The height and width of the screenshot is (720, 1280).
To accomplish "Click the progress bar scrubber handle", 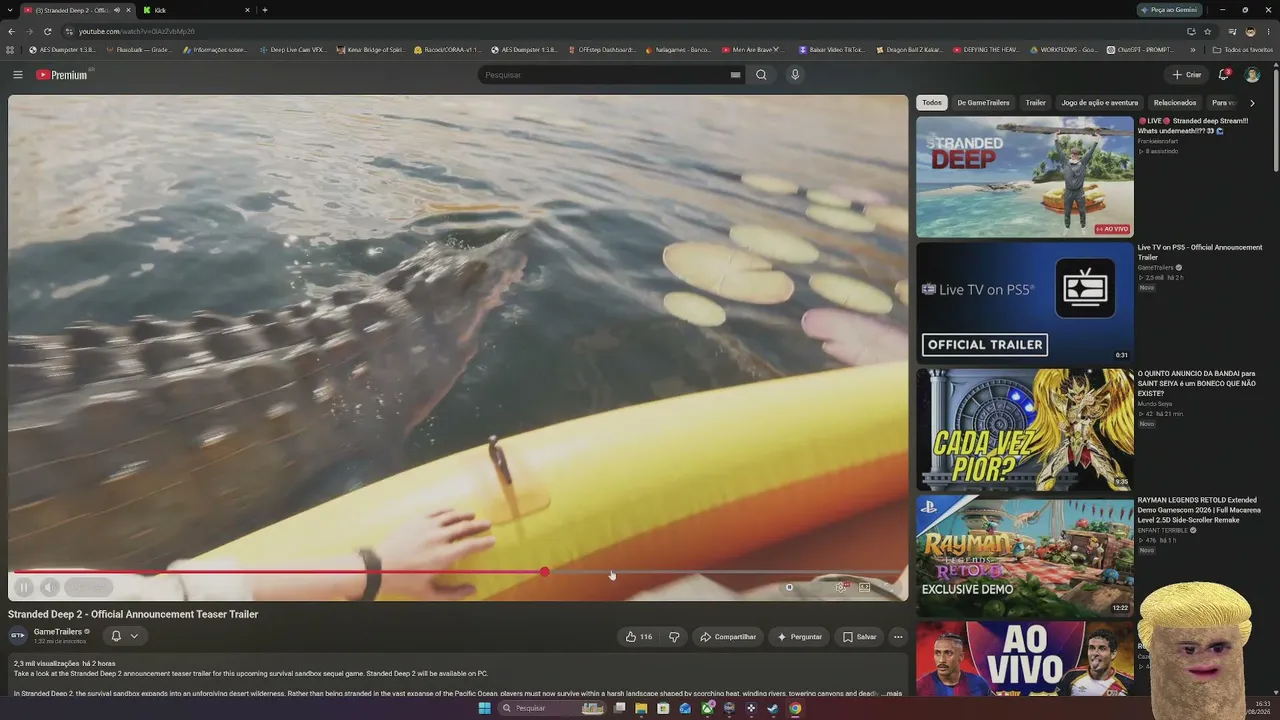I will tap(544, 572).
